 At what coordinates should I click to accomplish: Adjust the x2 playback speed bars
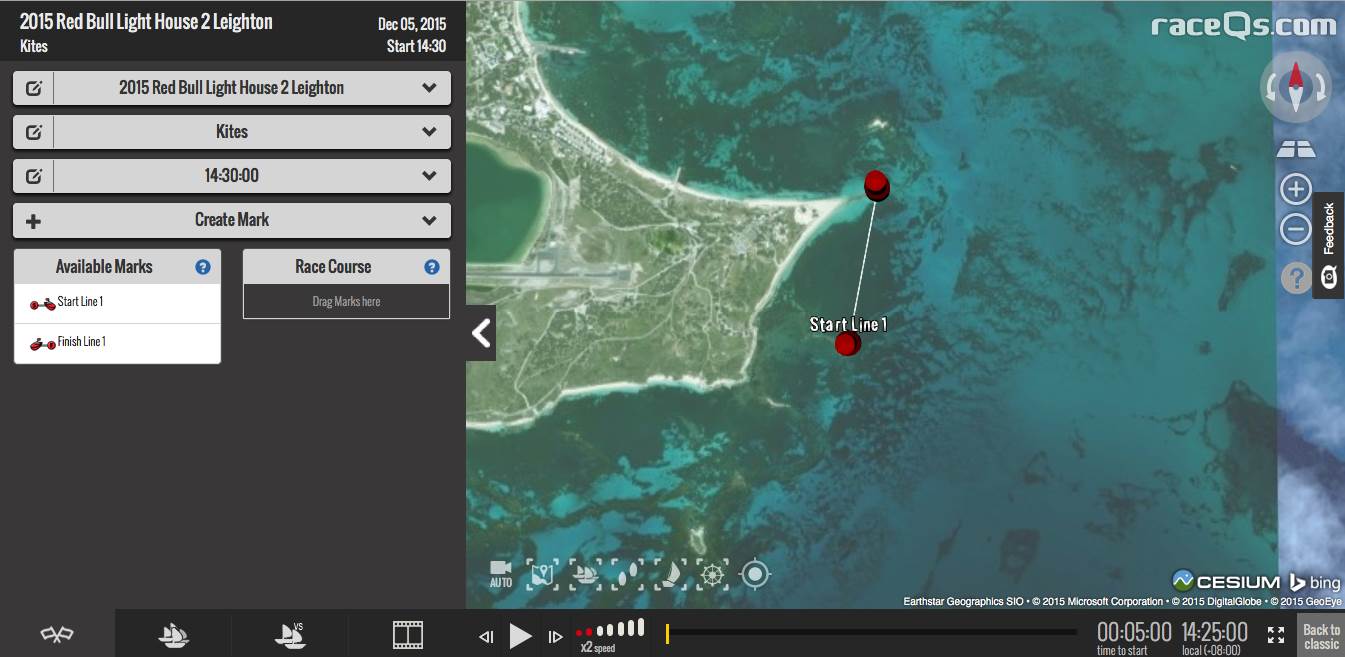coord(609,630)
